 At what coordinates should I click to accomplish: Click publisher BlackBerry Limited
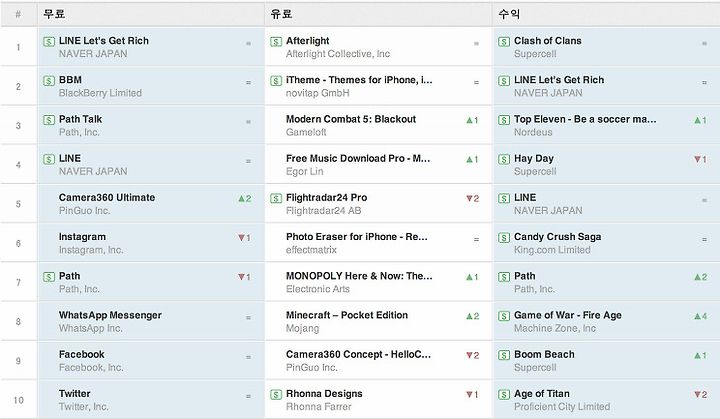coord(100,93)
